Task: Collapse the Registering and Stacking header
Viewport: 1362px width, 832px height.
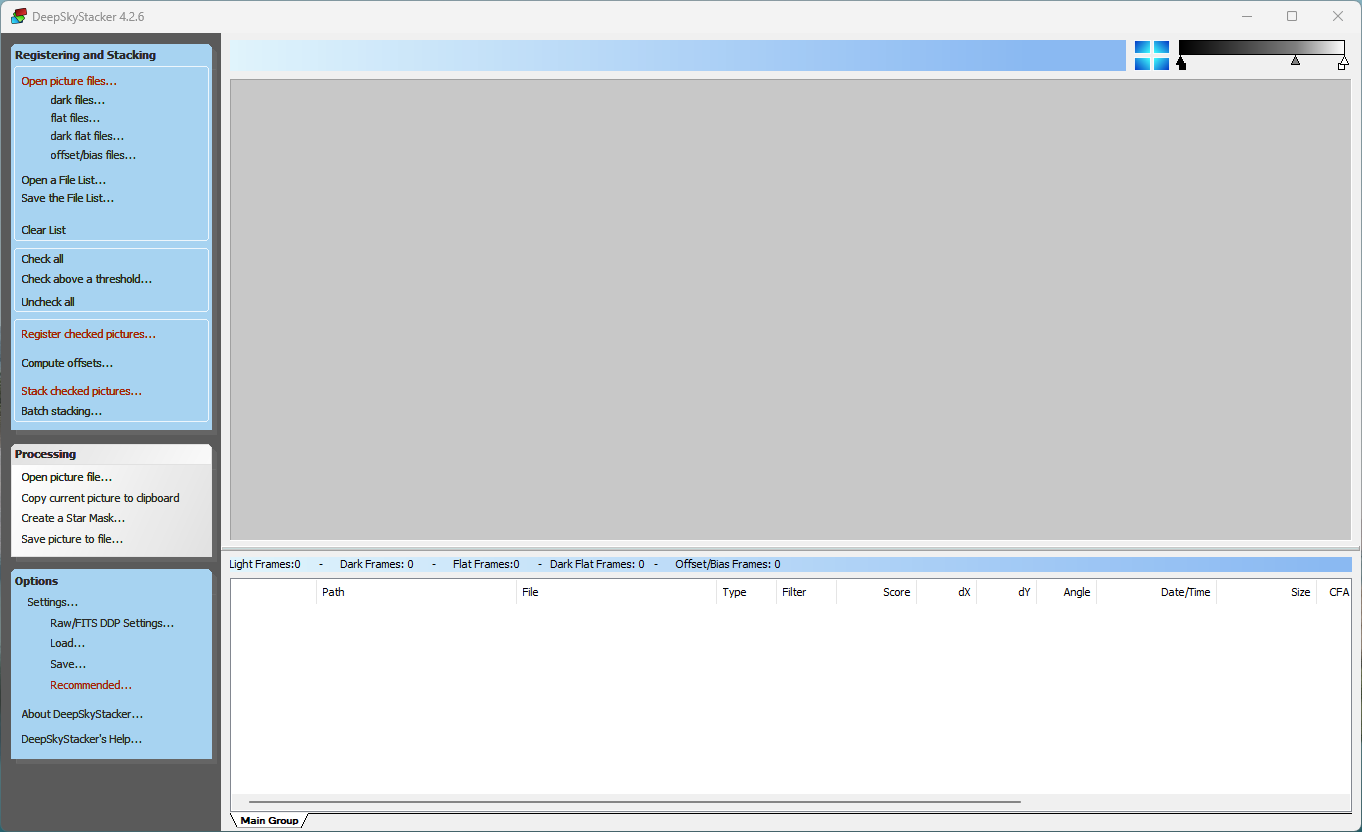Action: point(111,55)
